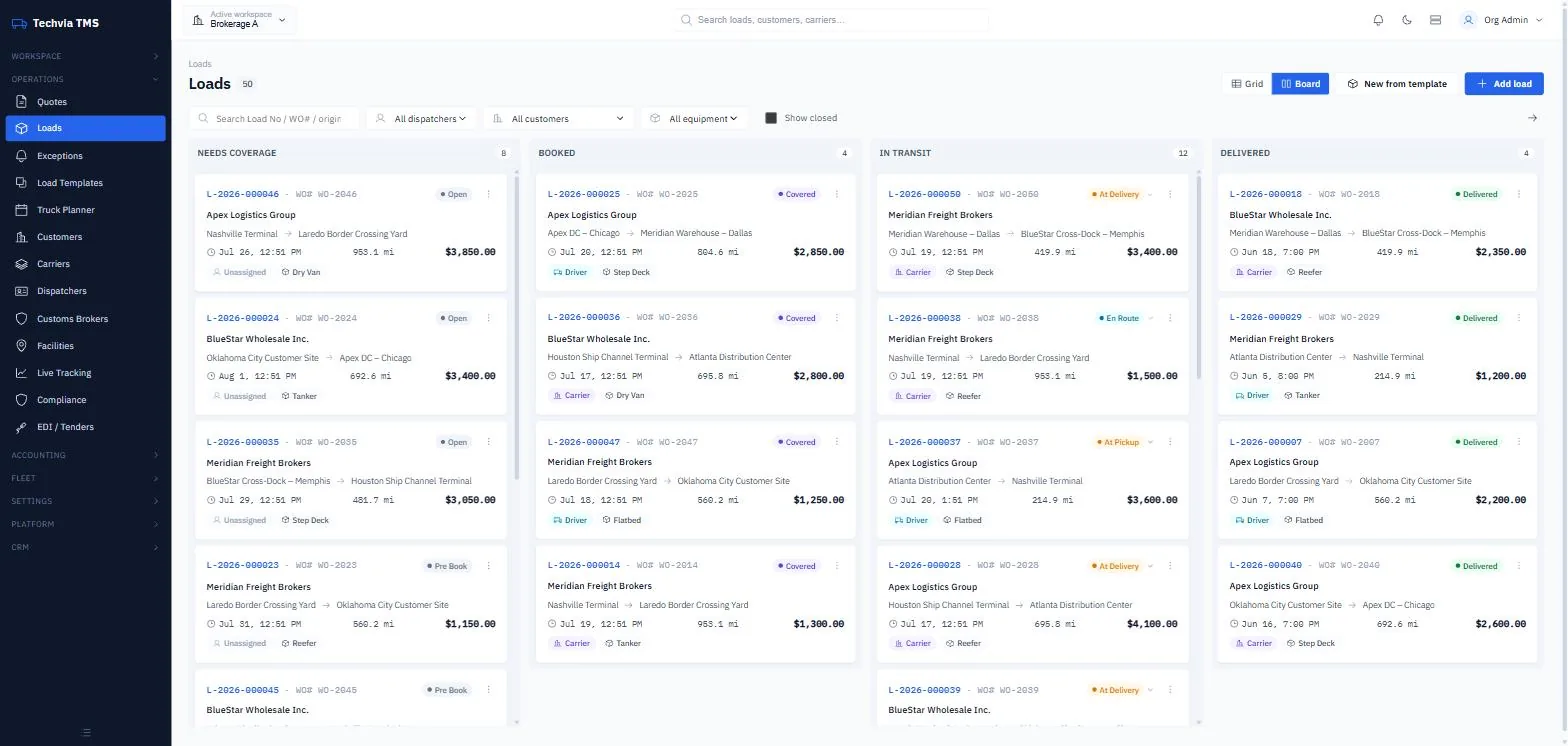
Task: Click the right arrow to scroll board columns
Action: coord(1532,118)
